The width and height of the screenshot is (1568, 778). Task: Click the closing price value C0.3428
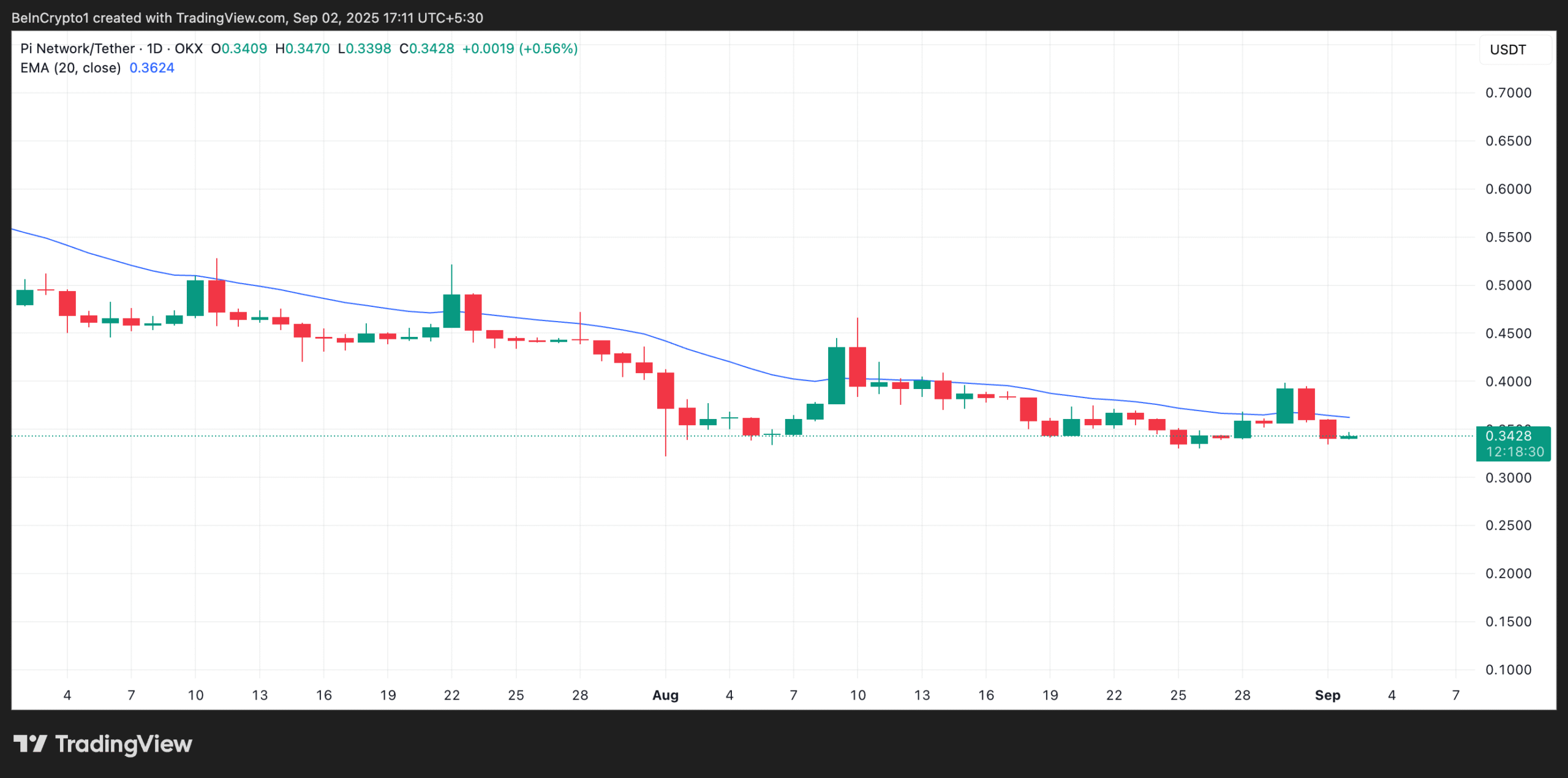point(427,48)
